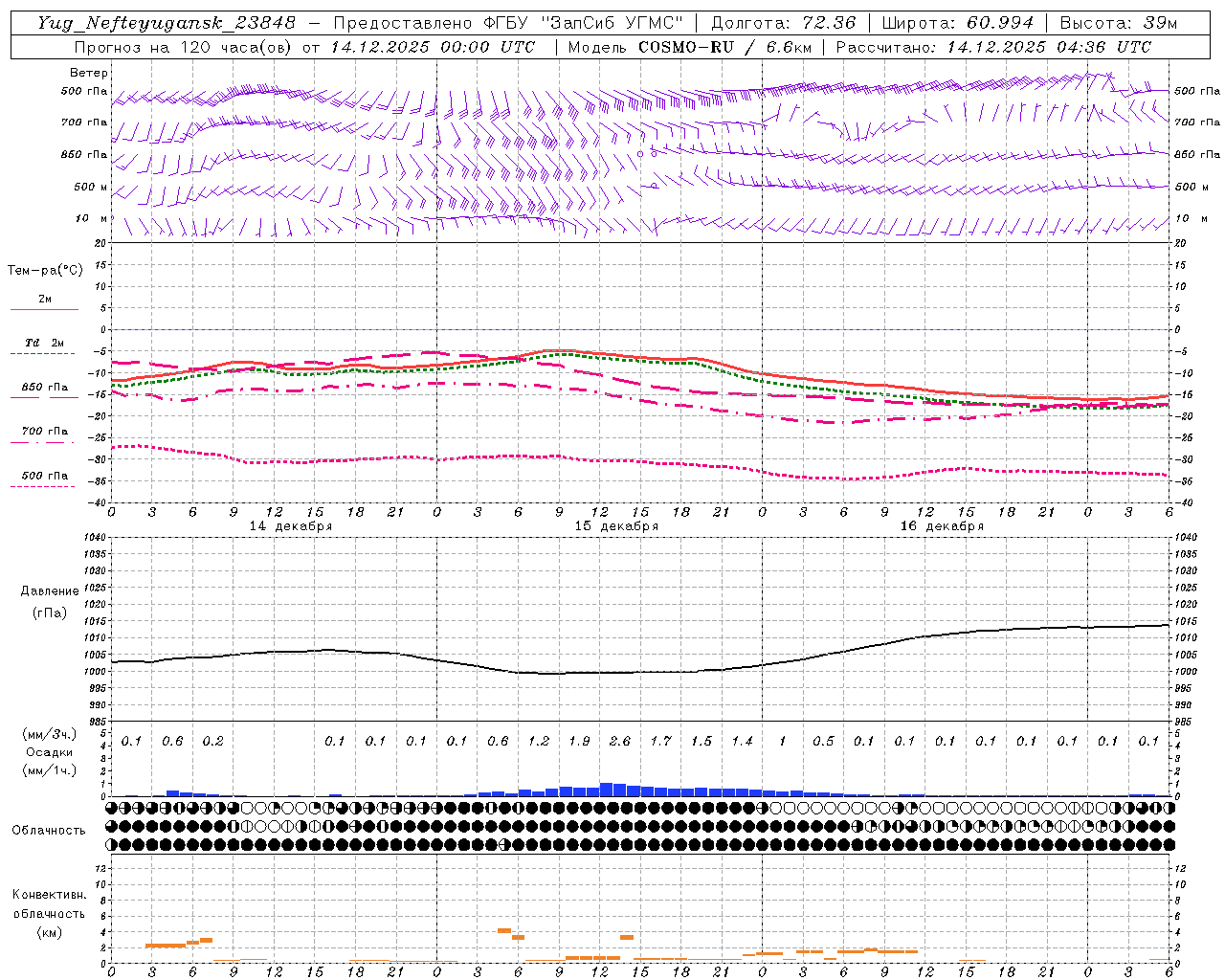
Task: Click the 1.4 precipitation value
Action: pyautogui.click(x=742, y=741)
